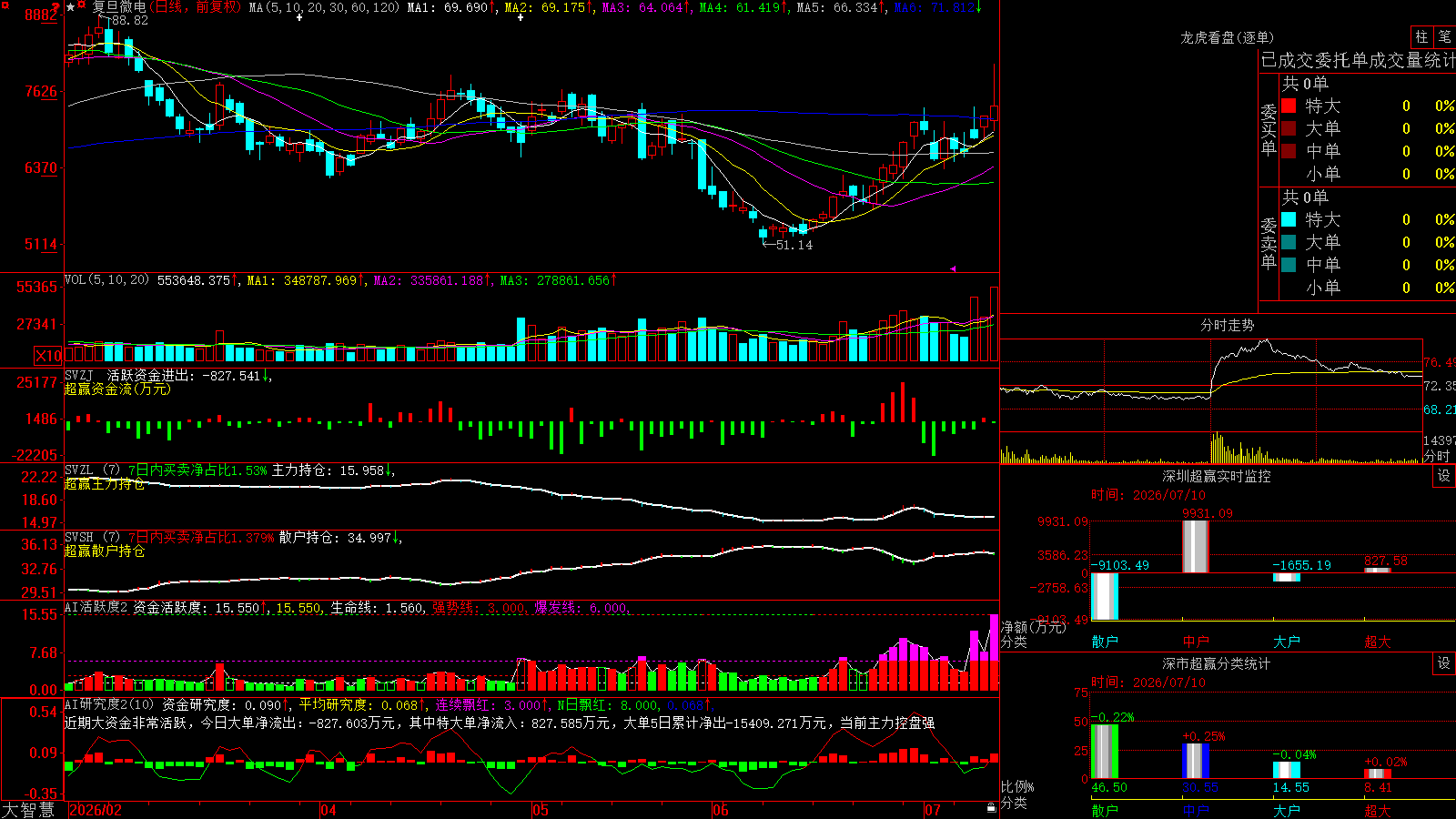Click the teal 中单 swatch under 委卖单

(x=1289, y=265)
